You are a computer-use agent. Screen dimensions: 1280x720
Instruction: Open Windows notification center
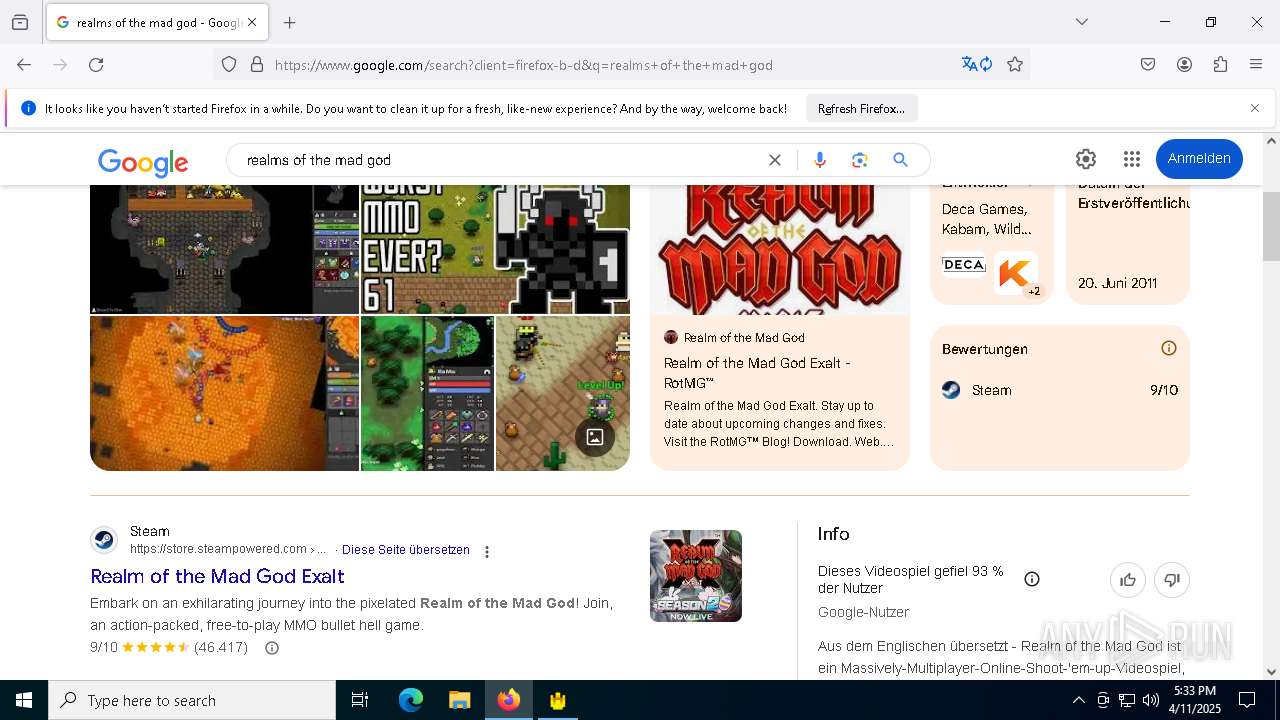[x=1247, y=700]
